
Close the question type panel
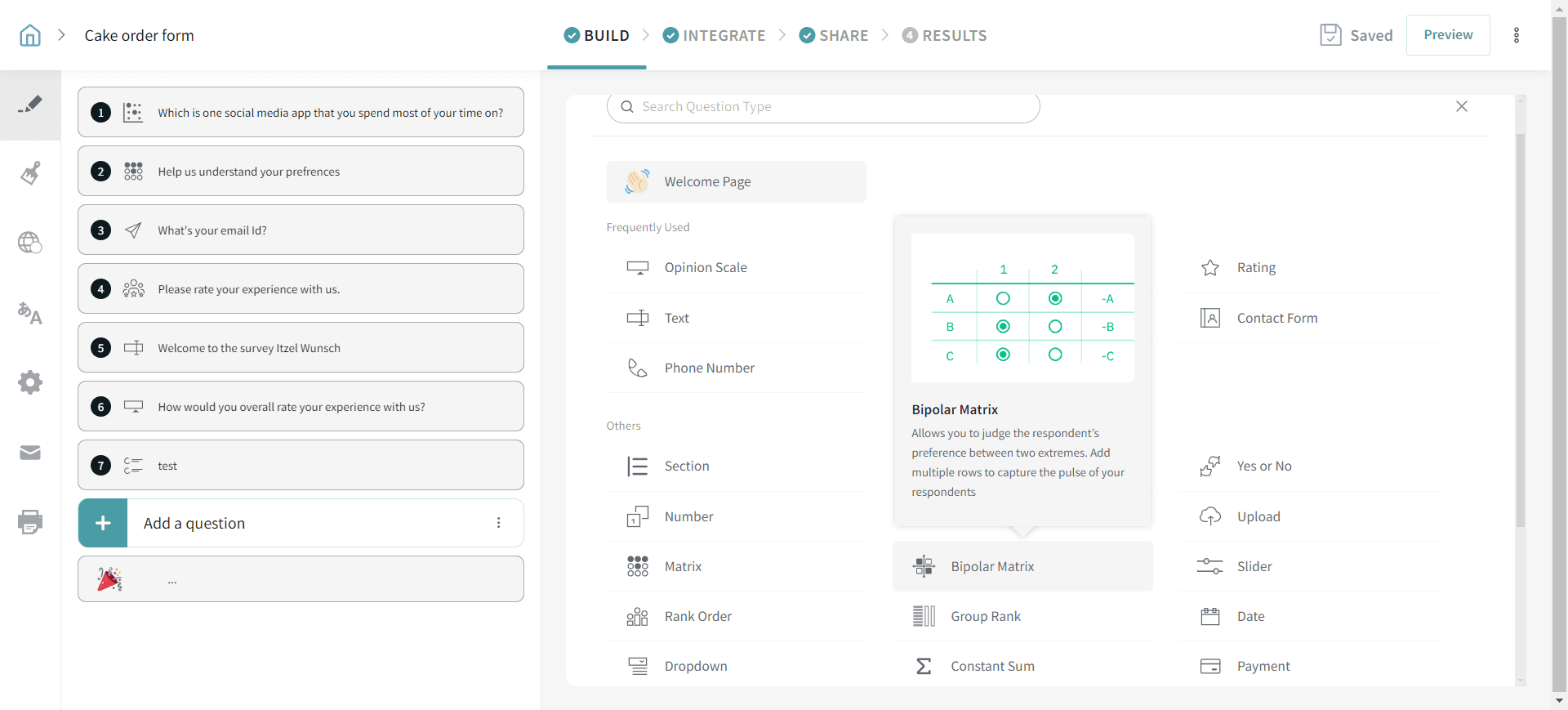[1461, 107]
